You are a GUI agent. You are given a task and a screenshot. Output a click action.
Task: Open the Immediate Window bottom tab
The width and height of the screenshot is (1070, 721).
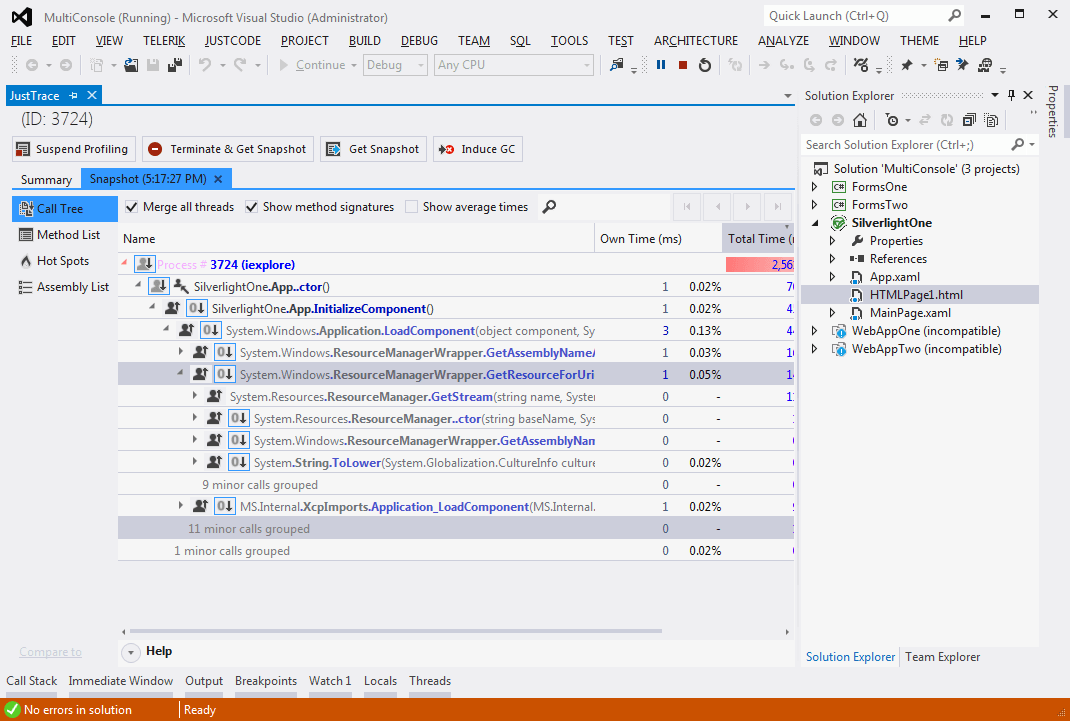(121, 681)
